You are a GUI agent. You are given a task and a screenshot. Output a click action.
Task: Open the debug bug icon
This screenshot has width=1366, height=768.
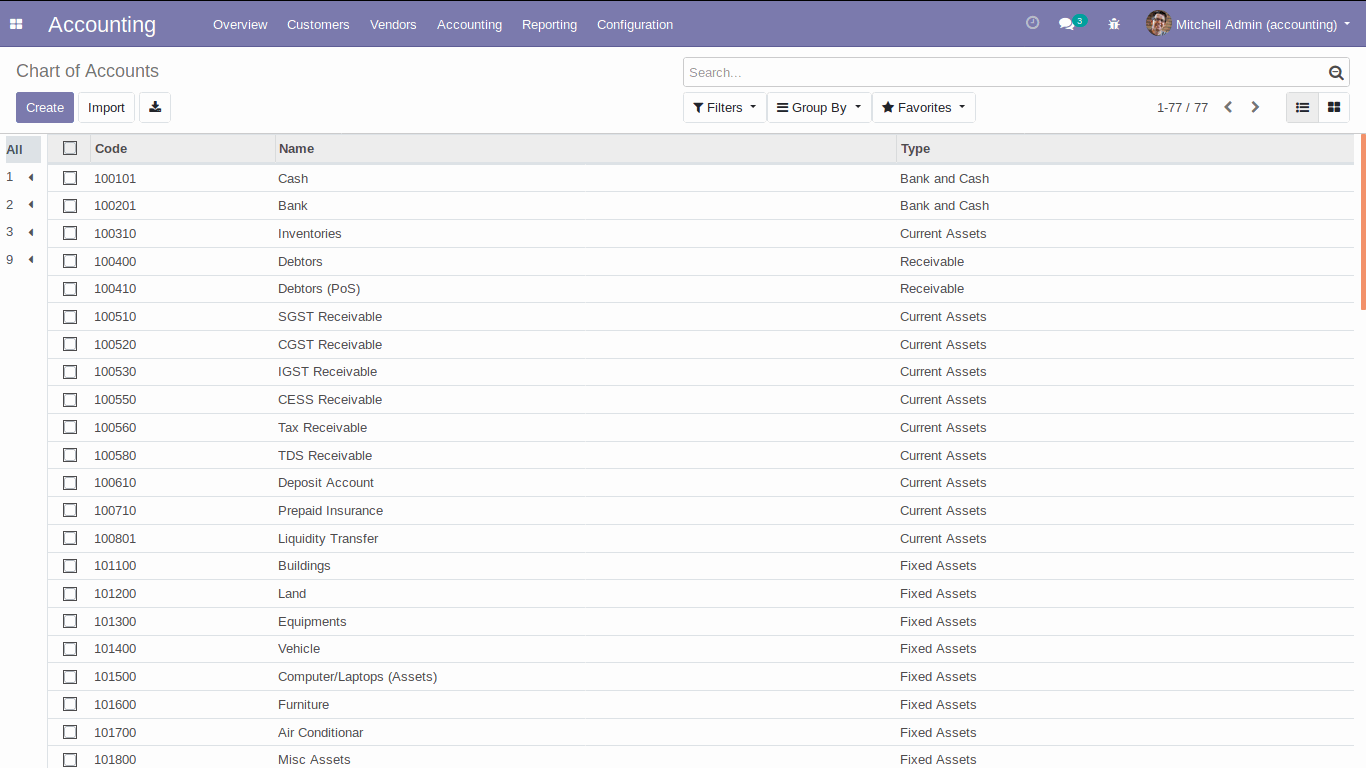[x=1114, y=24]
